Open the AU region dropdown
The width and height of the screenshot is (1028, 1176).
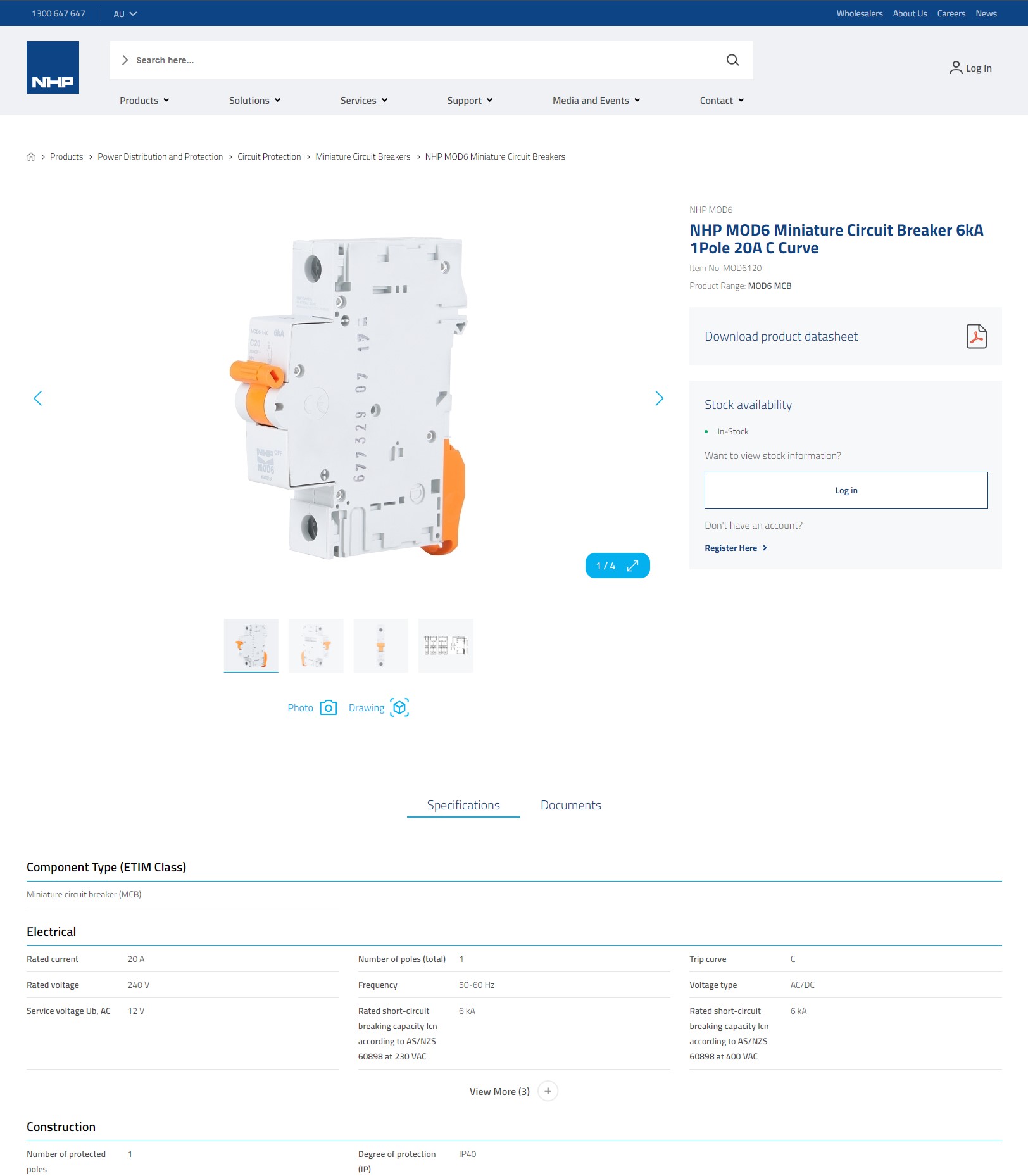tap(125, 13)
